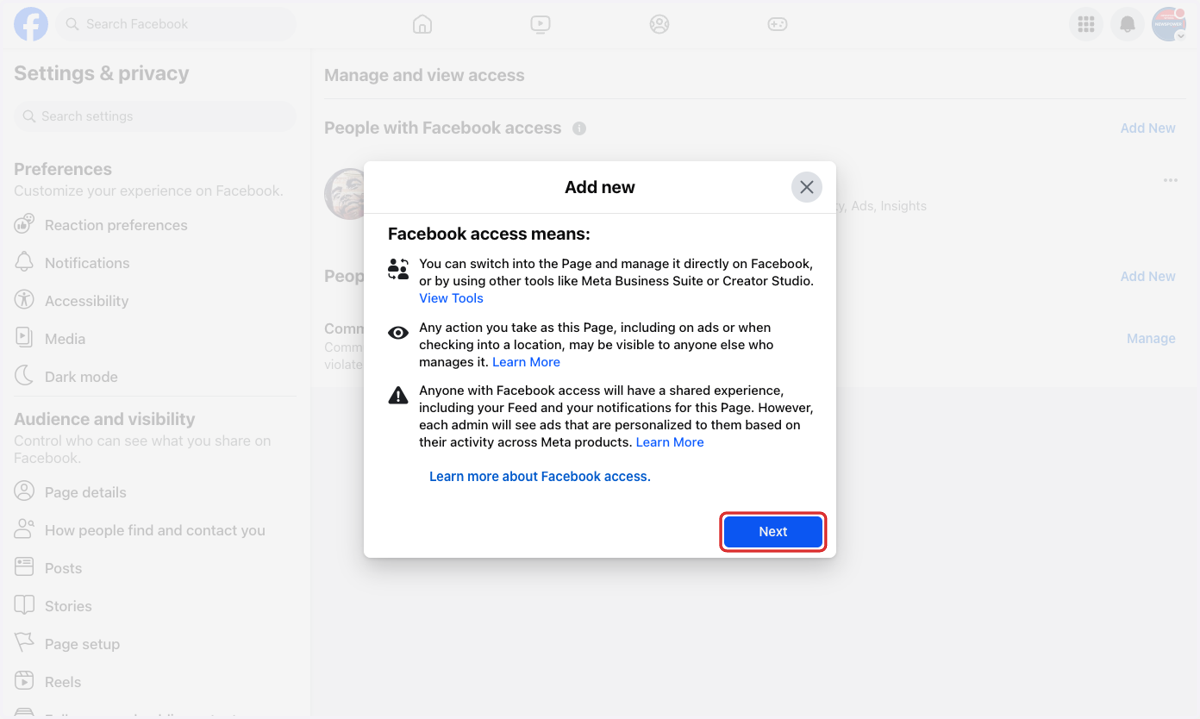Viewport: 1200px width, 719px height.
Task: Open the Groups icon in top bar
Action: [659, 24]
